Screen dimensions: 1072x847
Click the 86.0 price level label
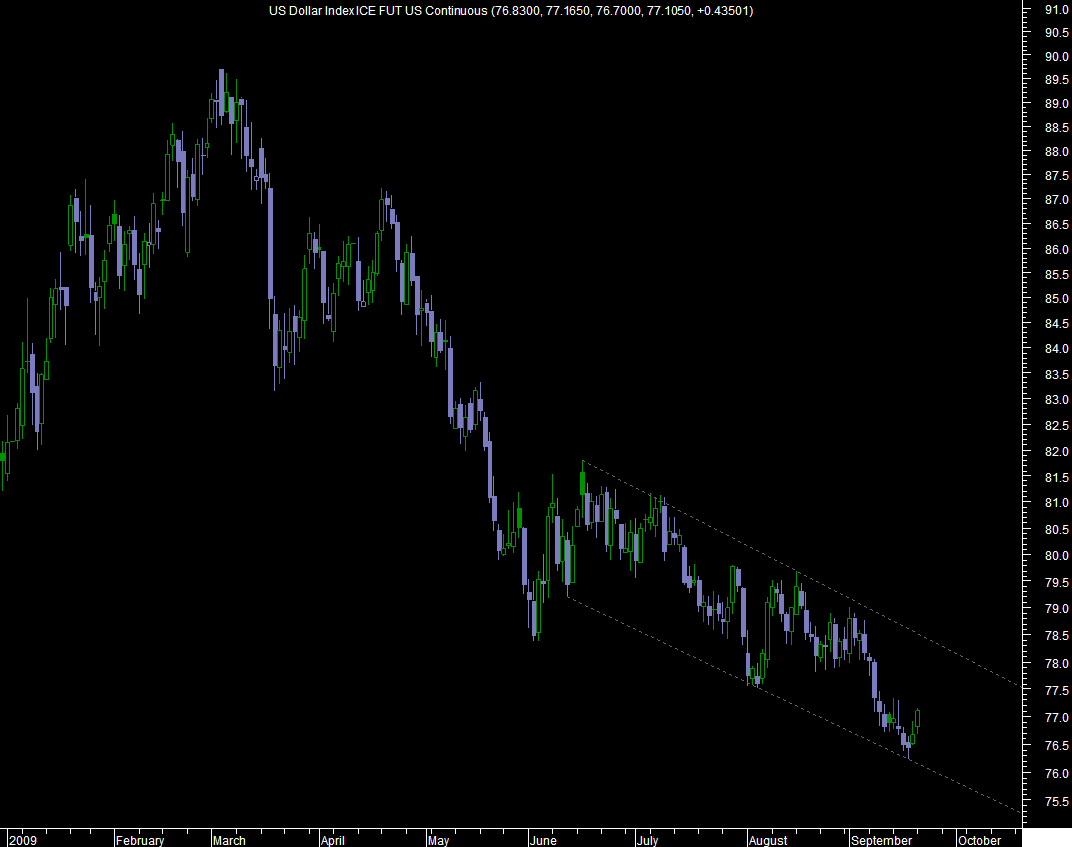point(1056,250)
